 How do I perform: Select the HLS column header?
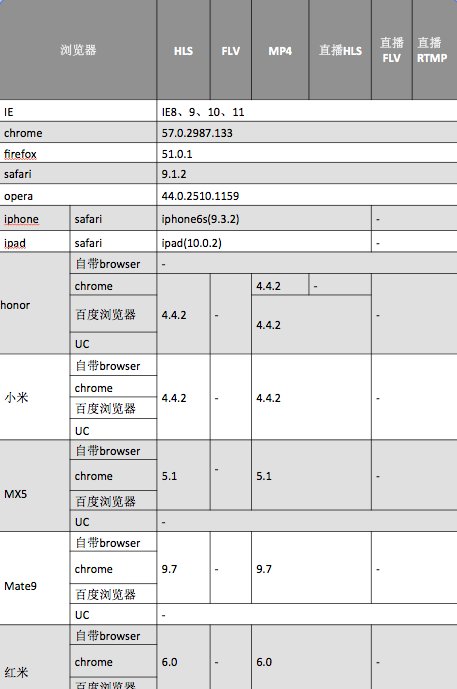click(183, 50)
